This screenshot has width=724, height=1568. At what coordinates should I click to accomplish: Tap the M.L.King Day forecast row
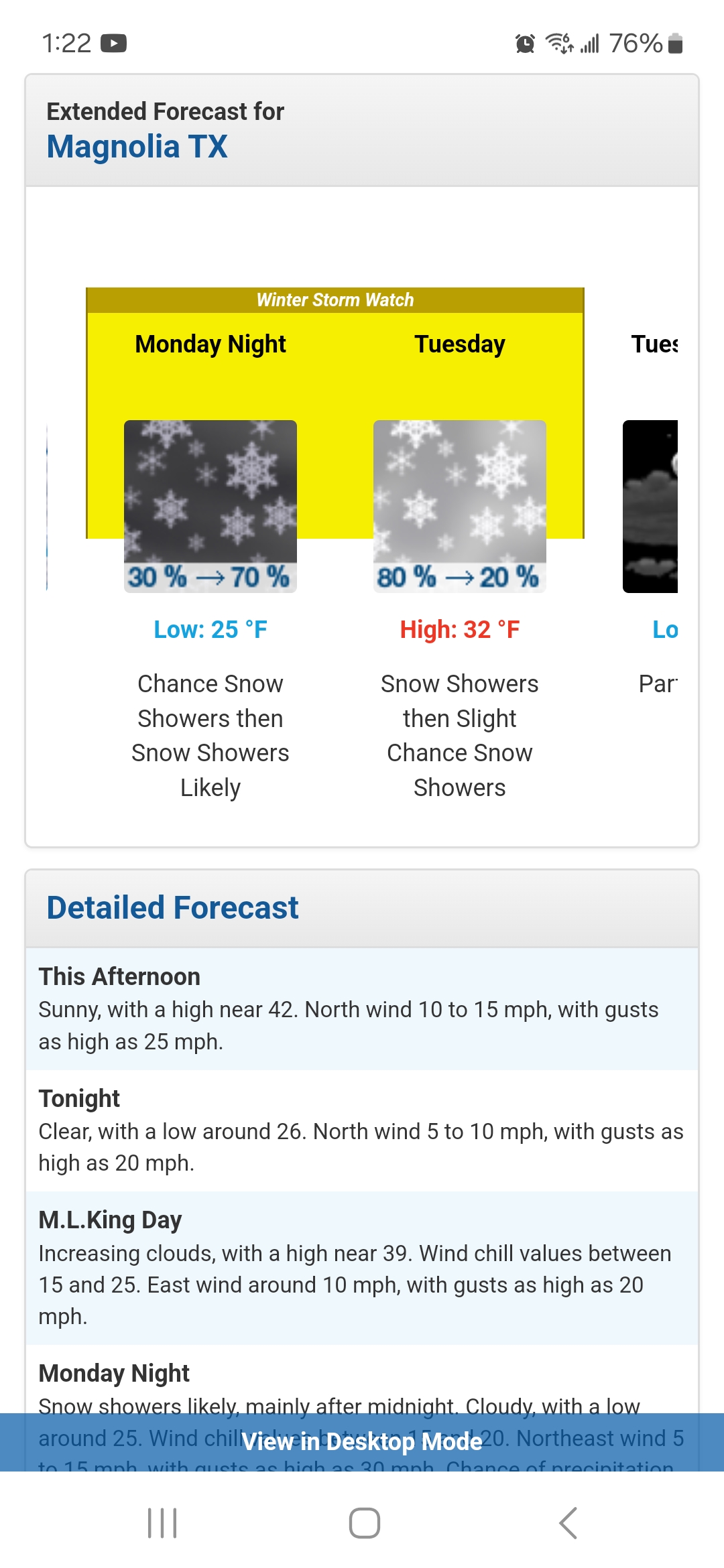(362, 1268)
